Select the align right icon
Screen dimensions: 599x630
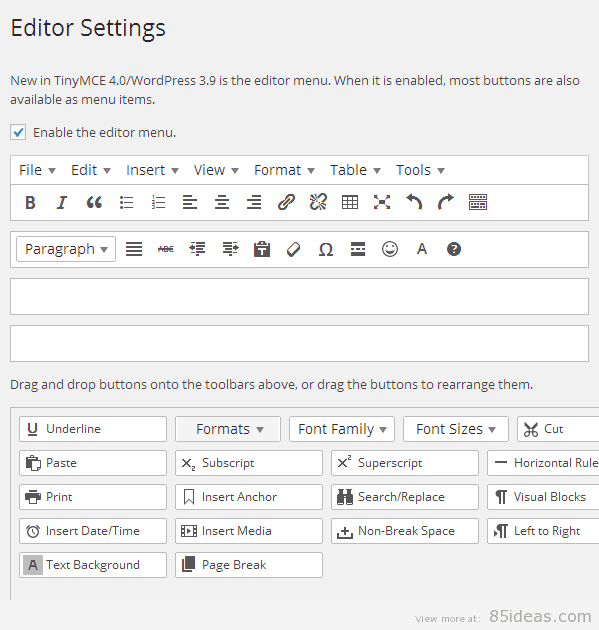tap(254, 202)
